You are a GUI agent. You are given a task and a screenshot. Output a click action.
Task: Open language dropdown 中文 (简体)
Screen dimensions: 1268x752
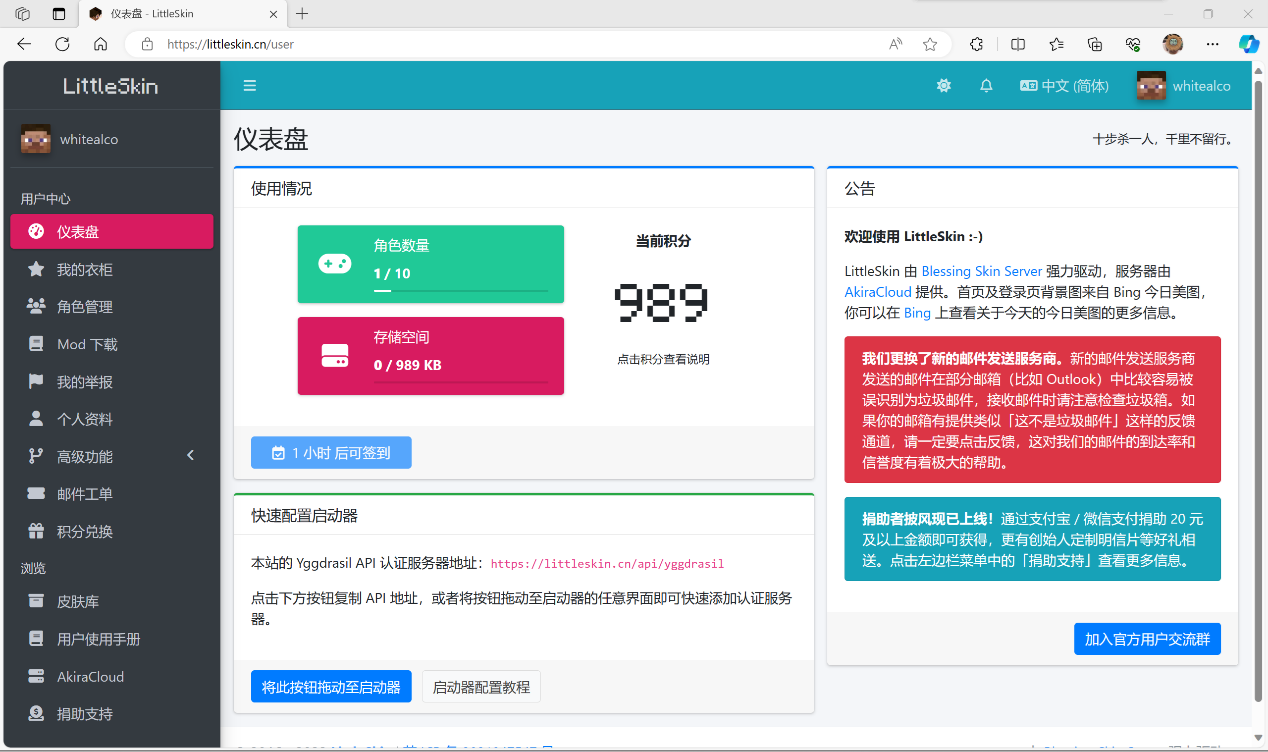point(1064,86)
